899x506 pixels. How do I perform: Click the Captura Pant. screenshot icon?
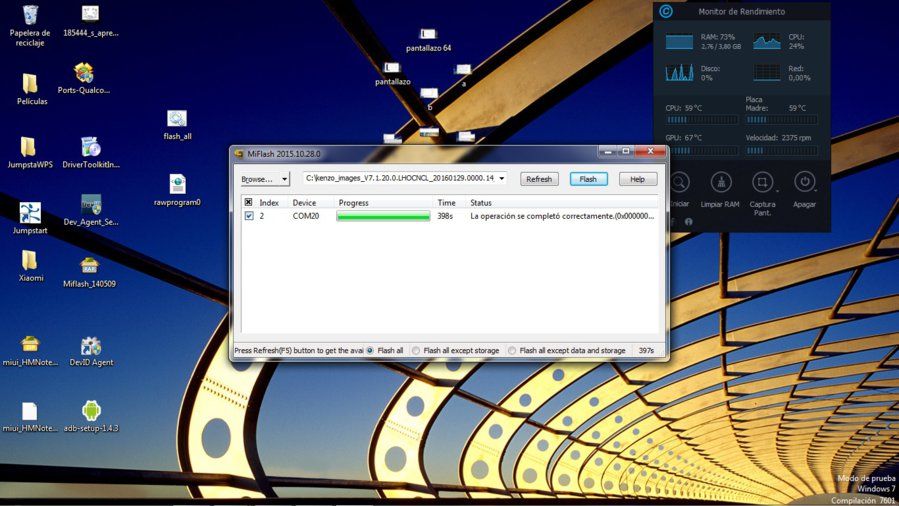tap(762, 182)
